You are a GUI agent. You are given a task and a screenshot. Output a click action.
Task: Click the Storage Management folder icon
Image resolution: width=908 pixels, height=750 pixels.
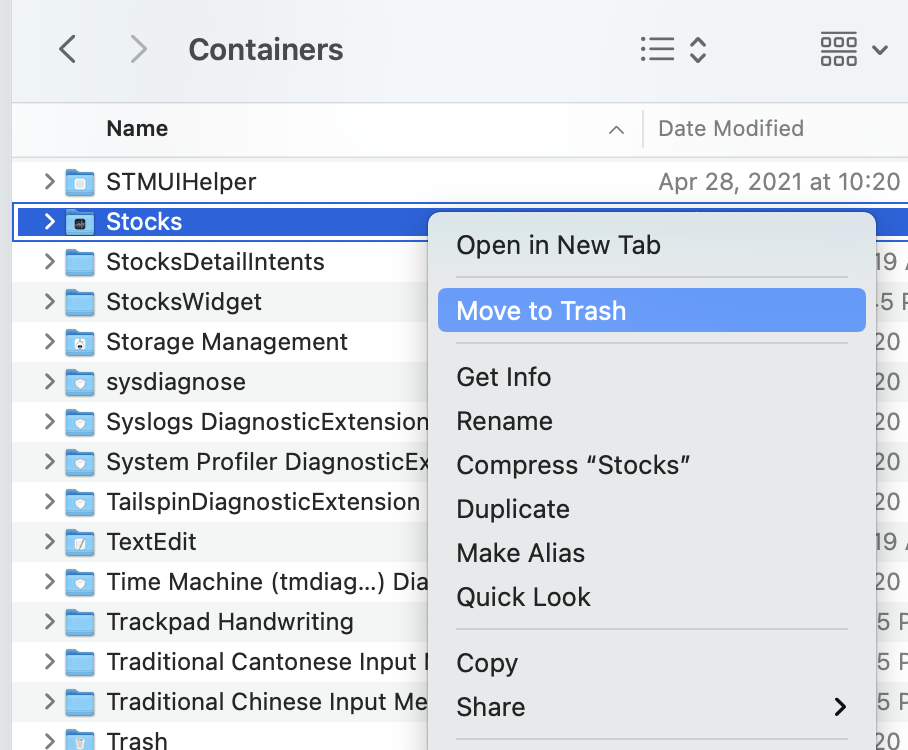click(80, 343)
